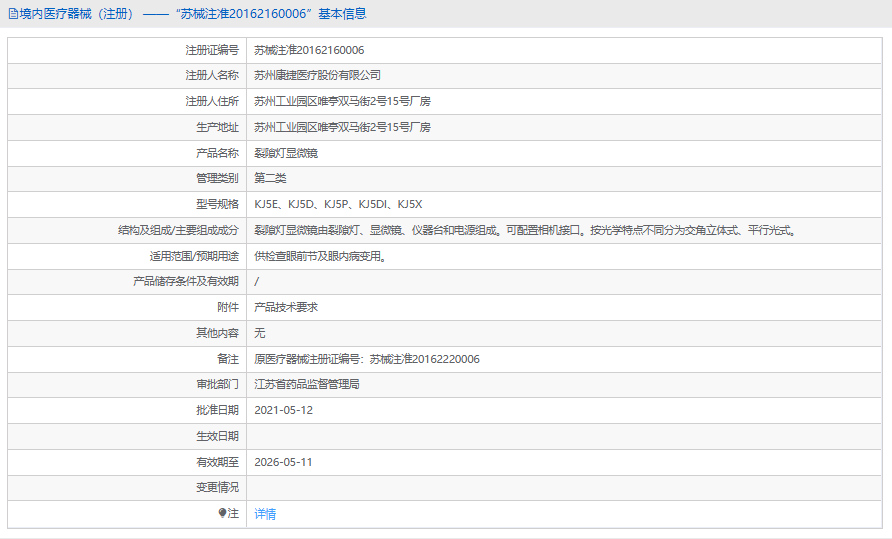892x539 pixels.
Task: Click the document icon before 境内医疗器械
Action: point(13,14)
